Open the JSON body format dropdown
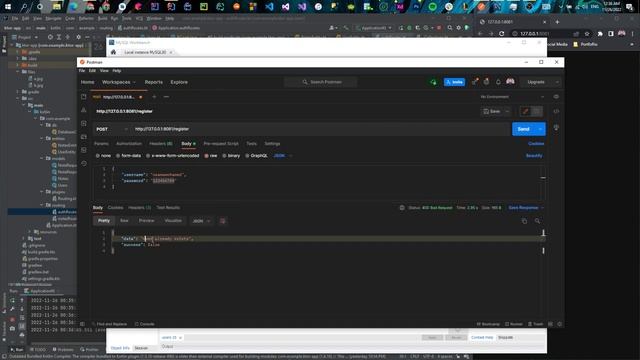This screenshot has height=360, width=640. point(283,156)
